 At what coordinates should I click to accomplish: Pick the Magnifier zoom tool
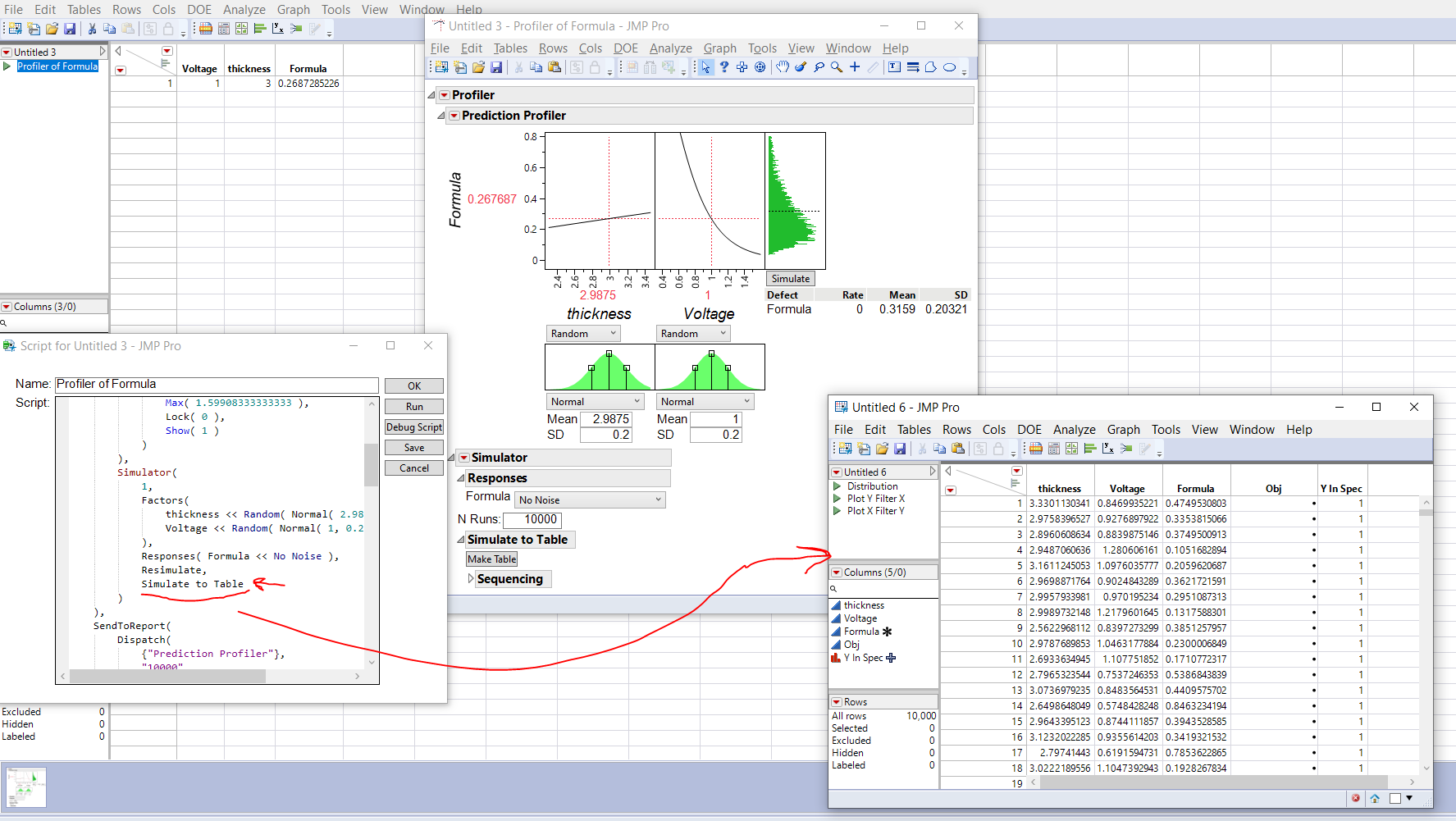click(x=836, y=67)
